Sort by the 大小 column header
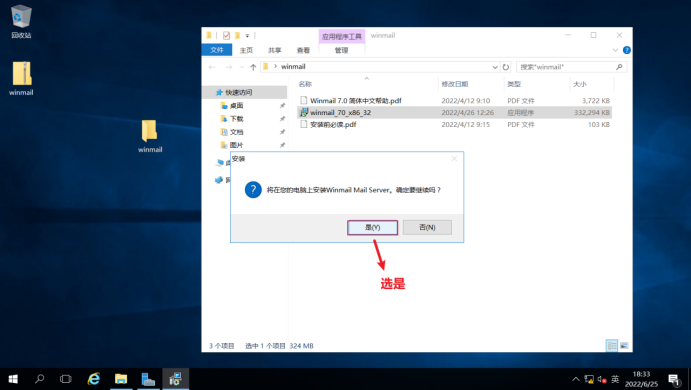This screenshot has height=390, width=691. tap(580, 84)
